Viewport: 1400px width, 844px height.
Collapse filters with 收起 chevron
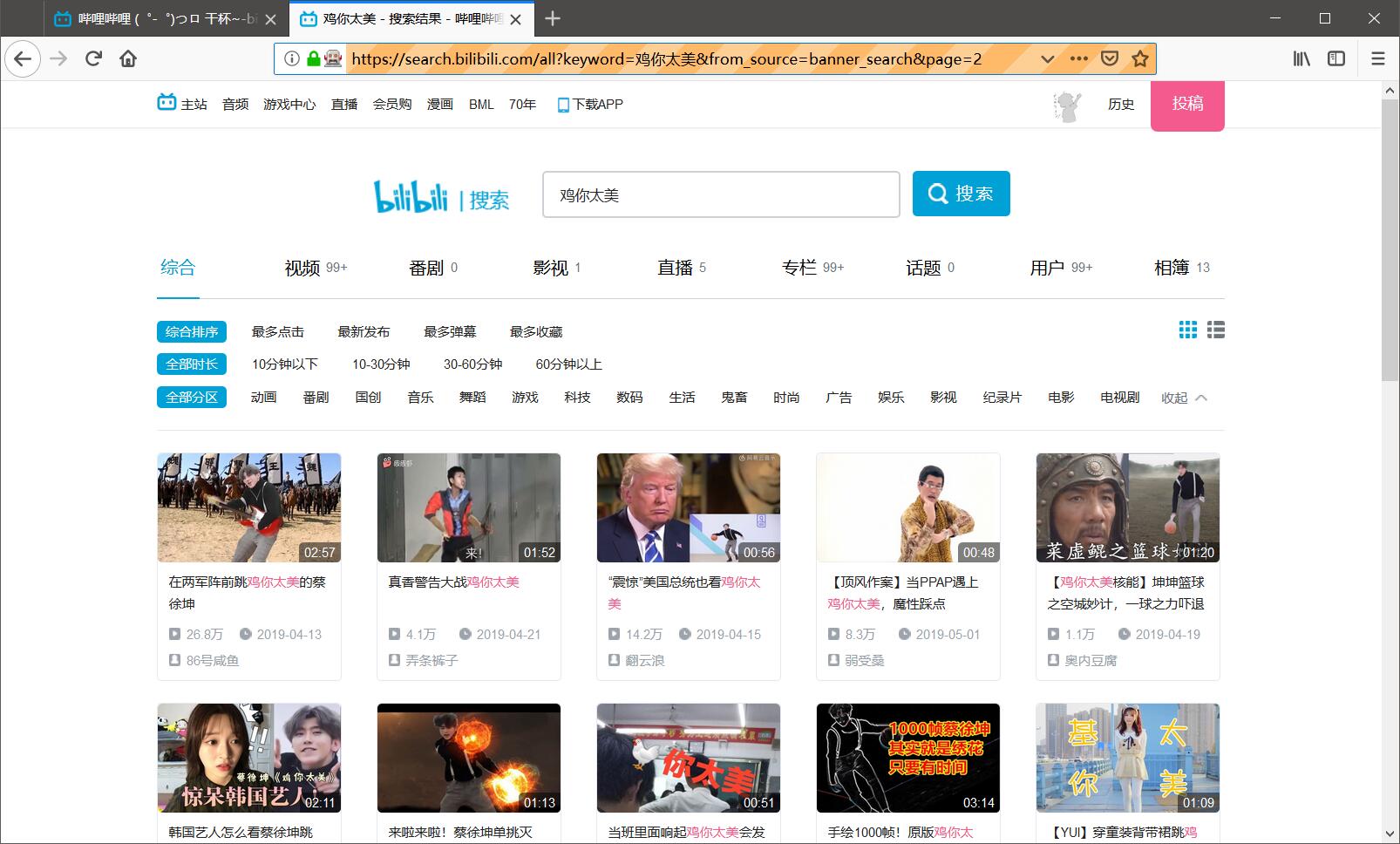(1184, 398)
